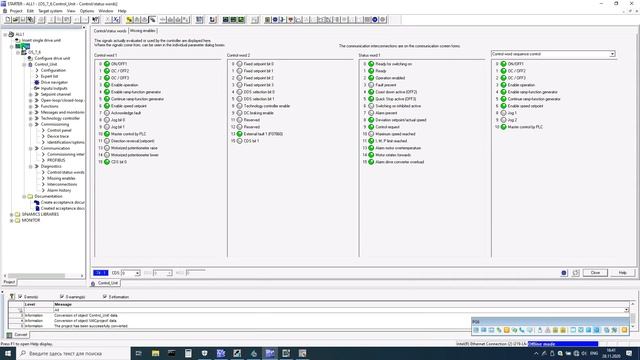Click the filter funnel icon in output panel

pos(12,296)
